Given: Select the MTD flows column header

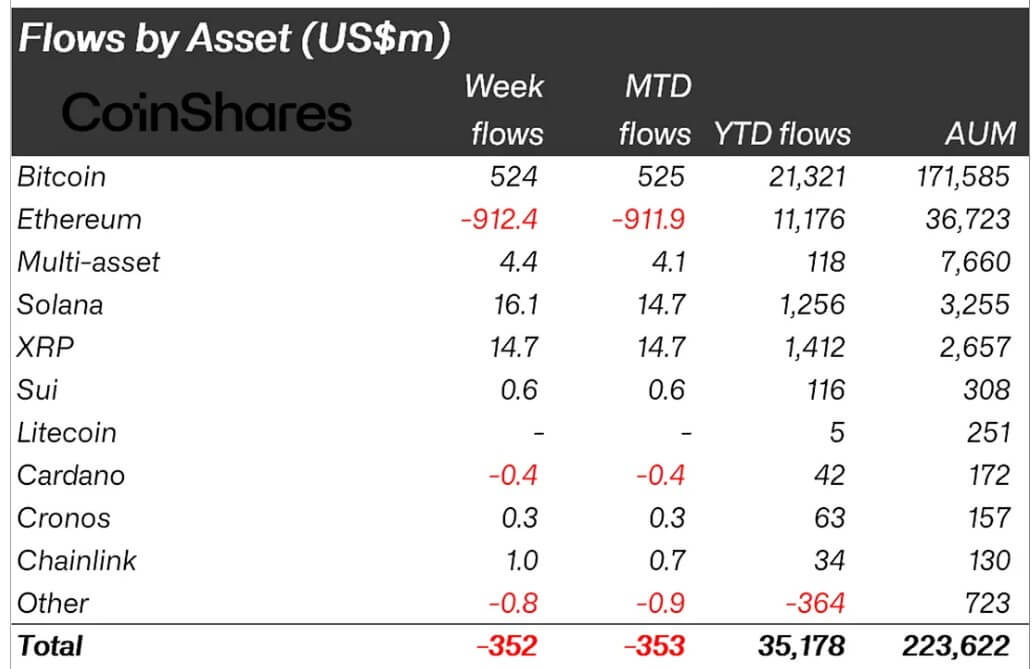Looking at the screenshot, I should pos(654,110).
